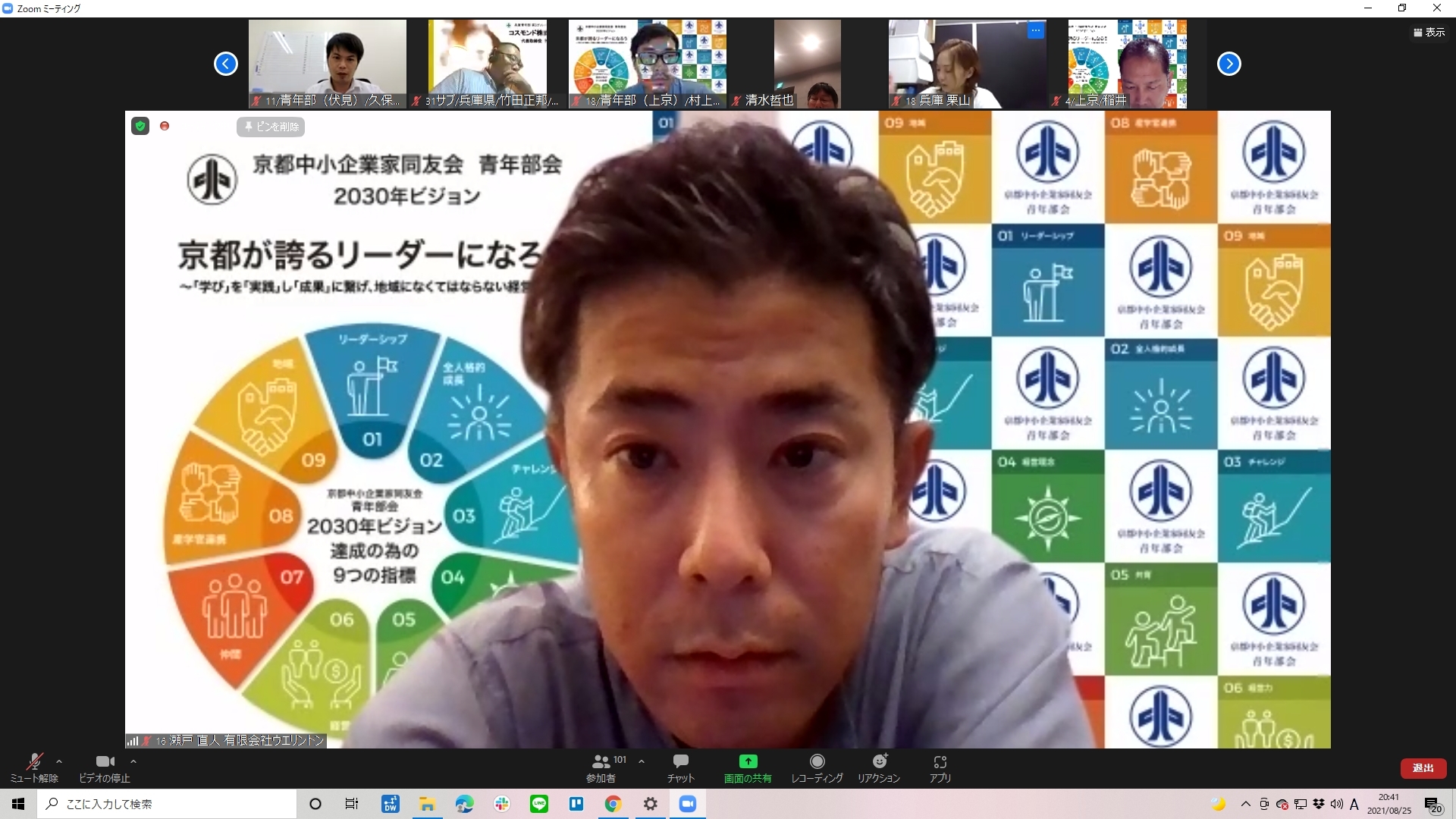
Task: Select thumbnail of 18 兵庫 栗山 participant
Action: pos(968,64)
